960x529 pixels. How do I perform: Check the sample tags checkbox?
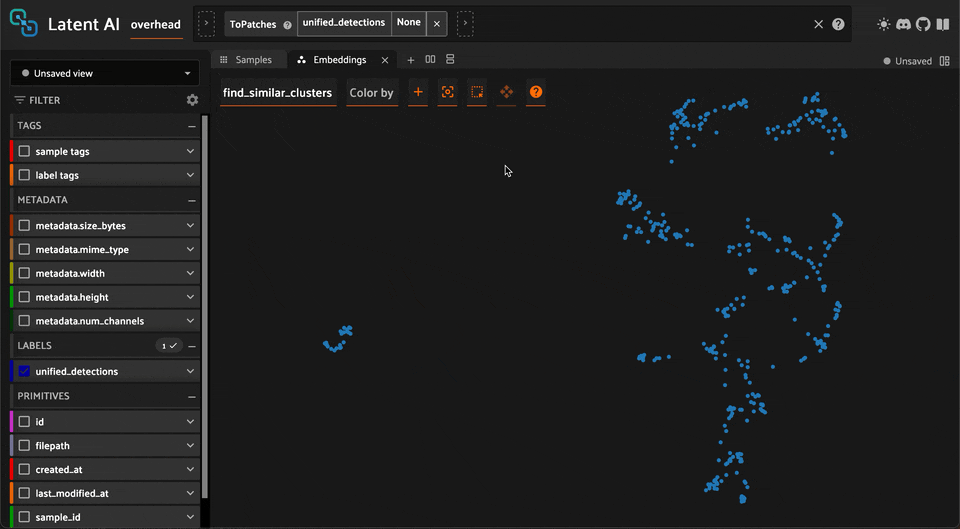point(25,152)
